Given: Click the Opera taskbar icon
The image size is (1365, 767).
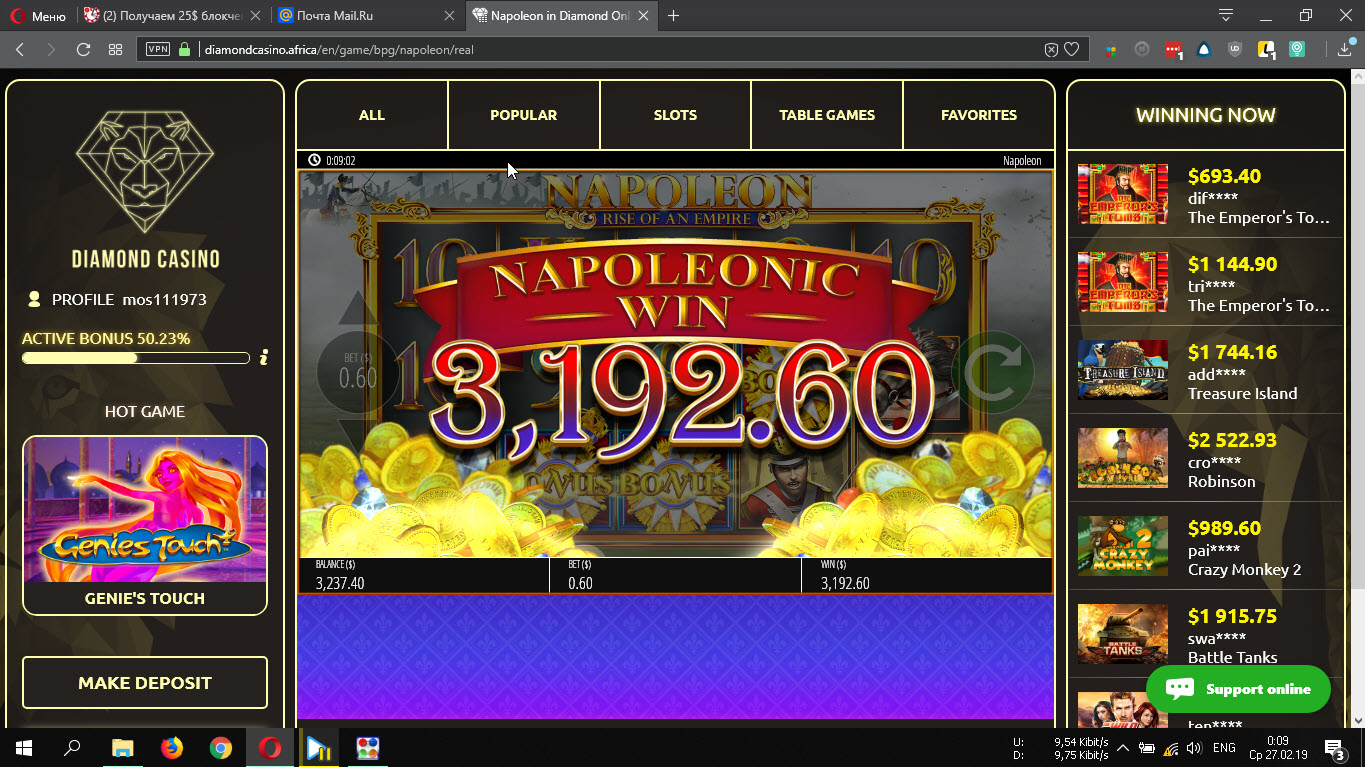Looking at the screenshot, I should click(270, 748).
